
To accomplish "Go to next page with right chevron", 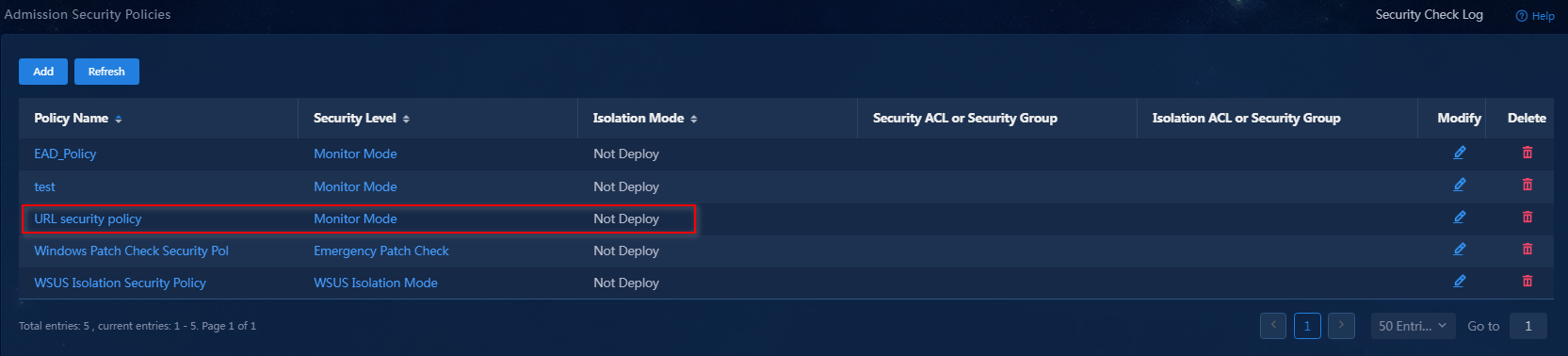I will coord(1341,326).
